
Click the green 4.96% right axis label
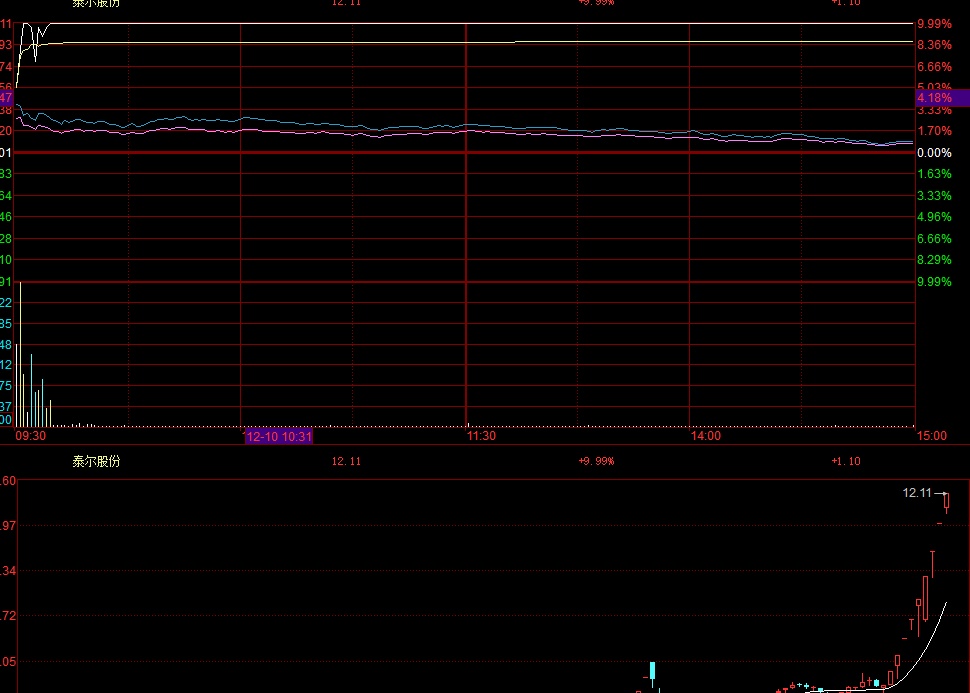click(x=933, y=217)
